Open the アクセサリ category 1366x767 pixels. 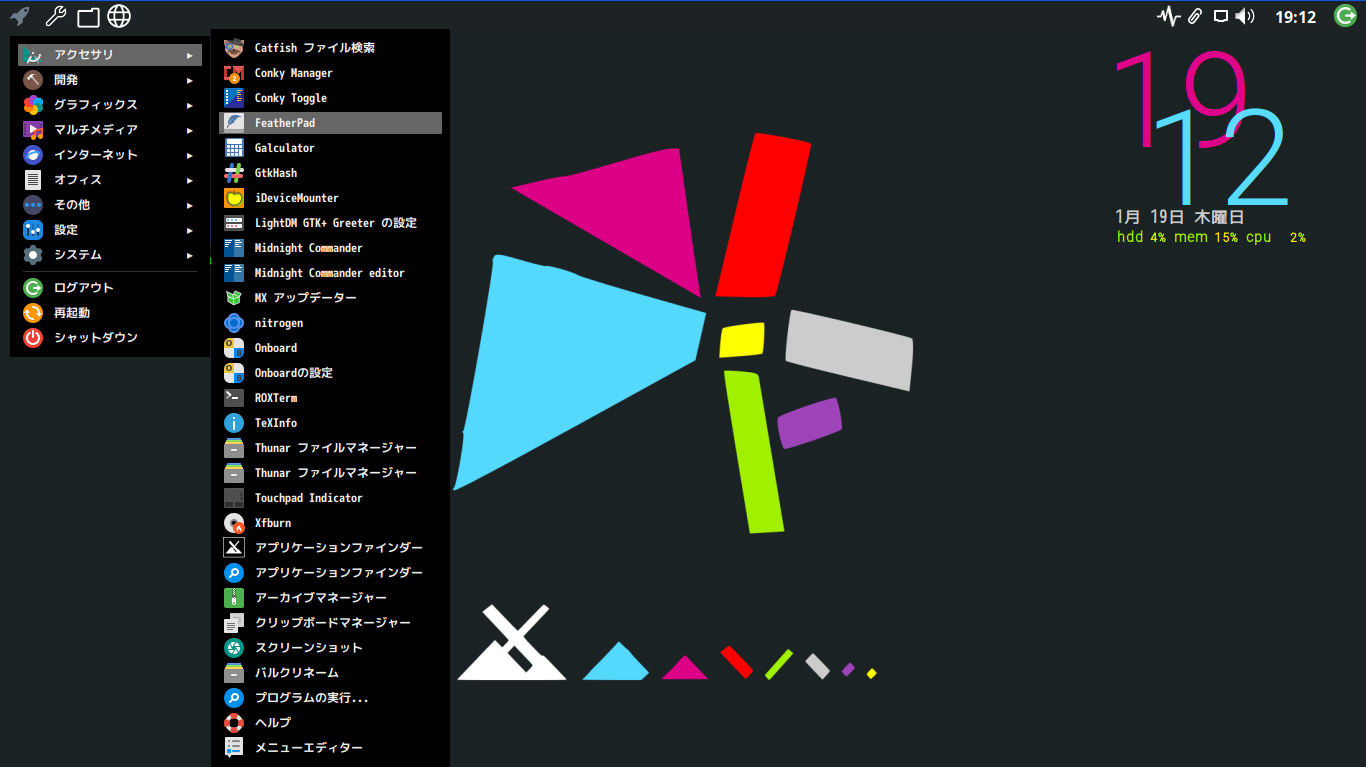(x=110, y=55)
